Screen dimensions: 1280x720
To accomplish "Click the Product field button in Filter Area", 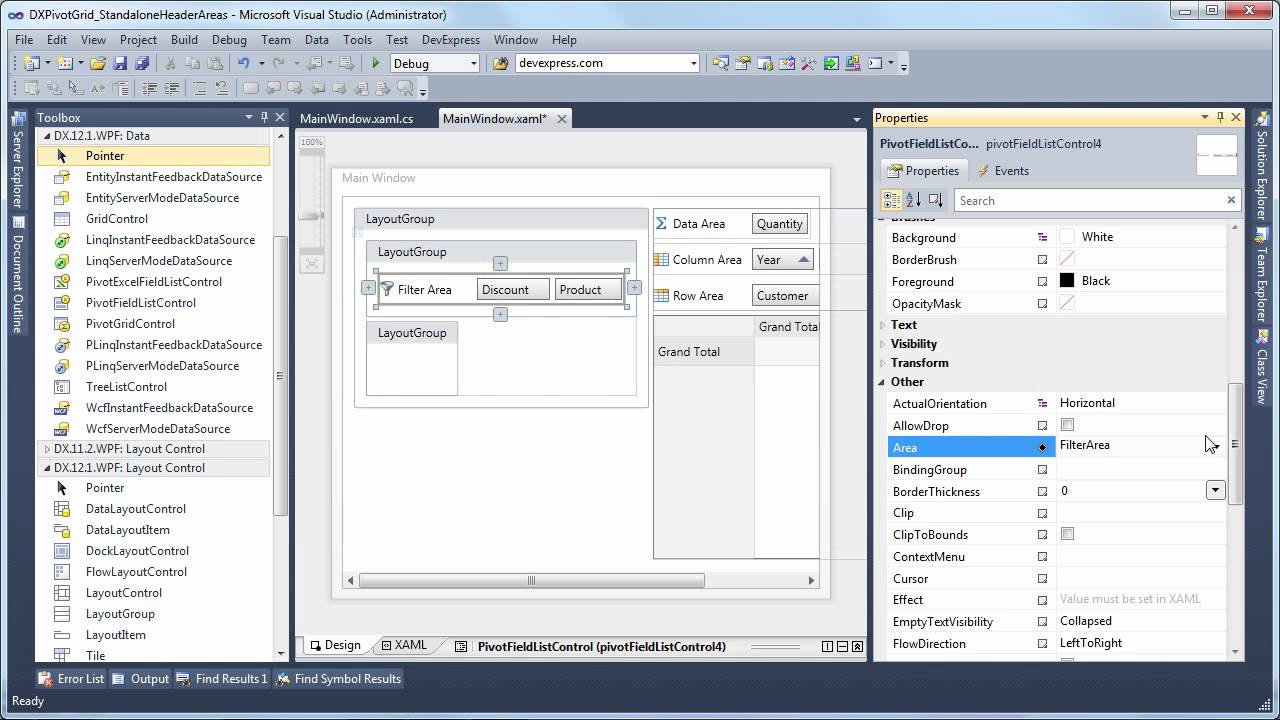I will (588, 290).
